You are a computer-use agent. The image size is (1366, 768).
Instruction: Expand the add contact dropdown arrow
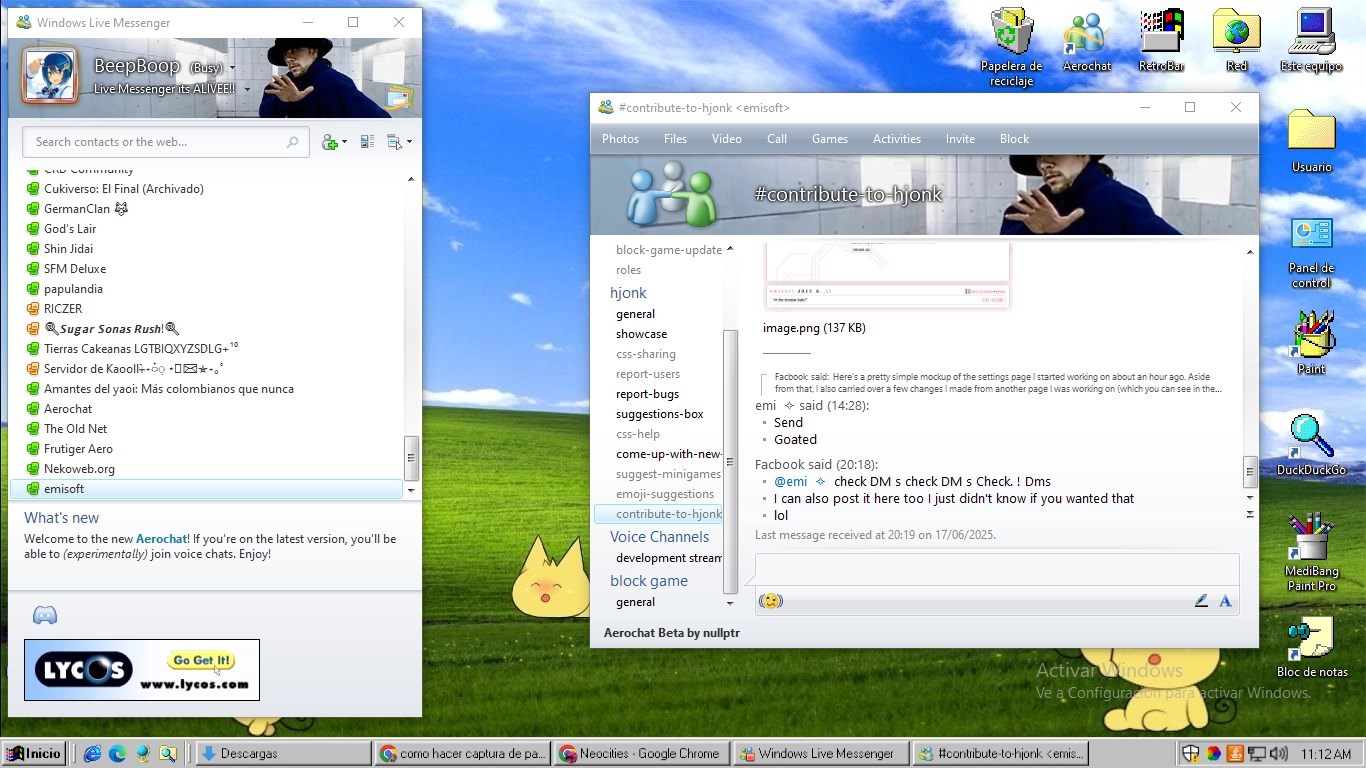pos(344,142)
